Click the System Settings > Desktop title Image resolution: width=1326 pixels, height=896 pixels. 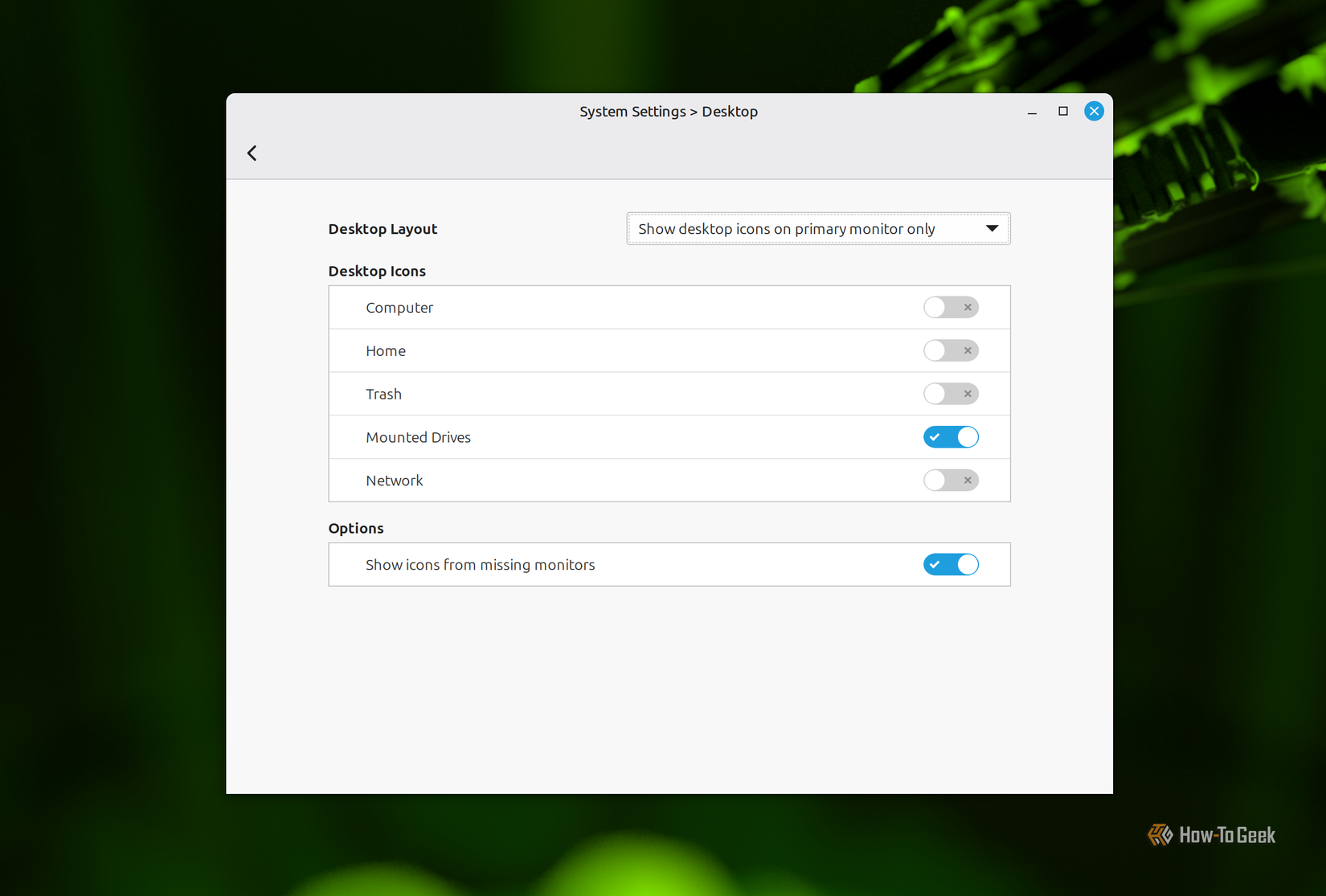pyautogui.click(x=669, y=112)
